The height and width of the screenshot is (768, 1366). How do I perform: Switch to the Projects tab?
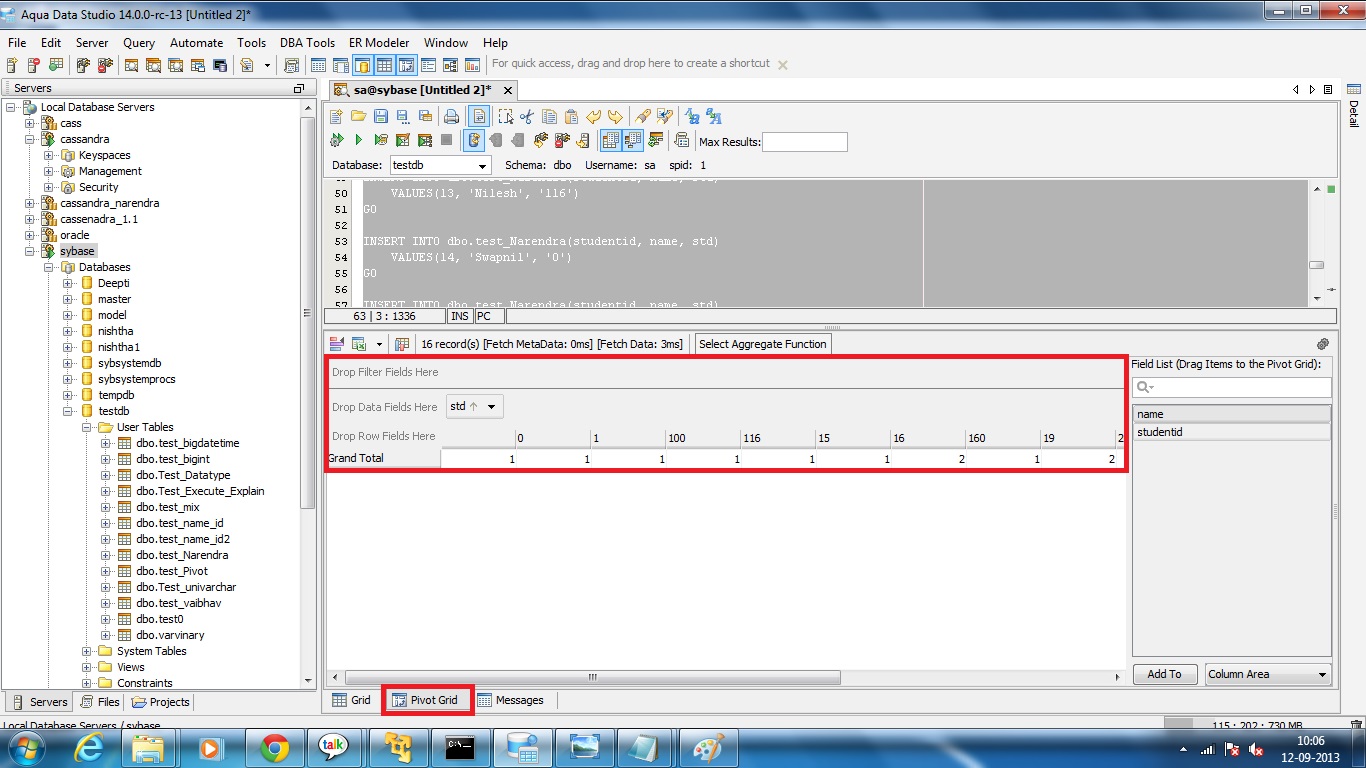tap(160, 702)
